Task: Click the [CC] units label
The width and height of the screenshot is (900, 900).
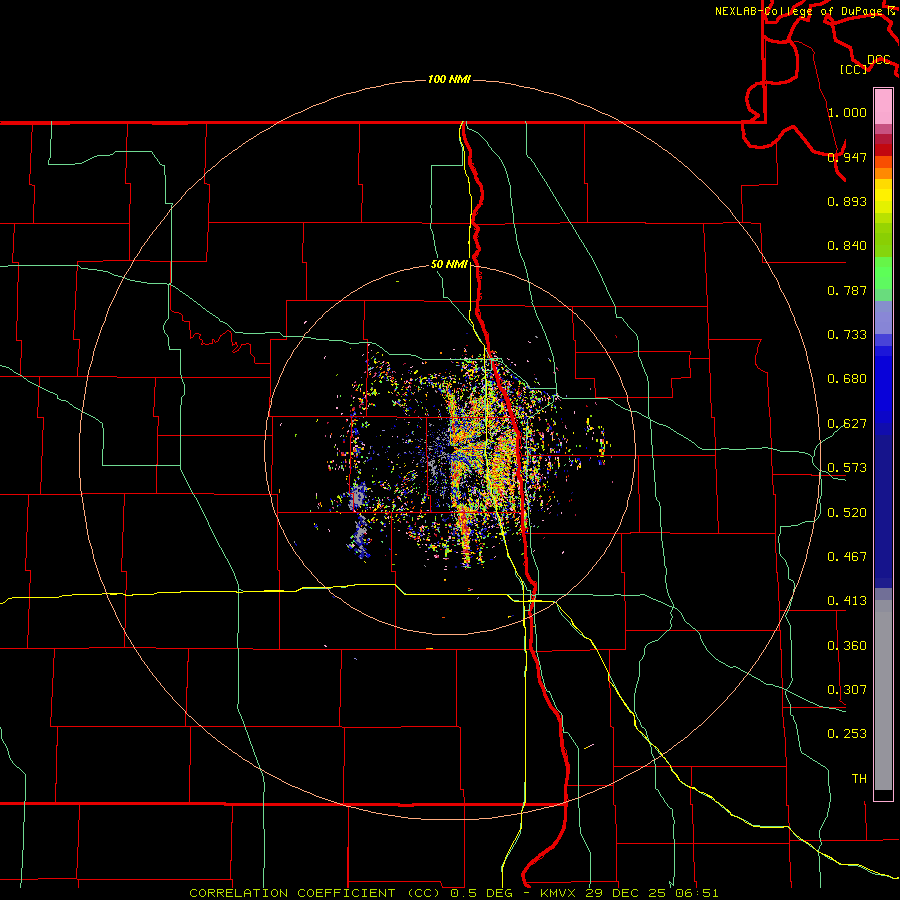Action: click(853, 69)
